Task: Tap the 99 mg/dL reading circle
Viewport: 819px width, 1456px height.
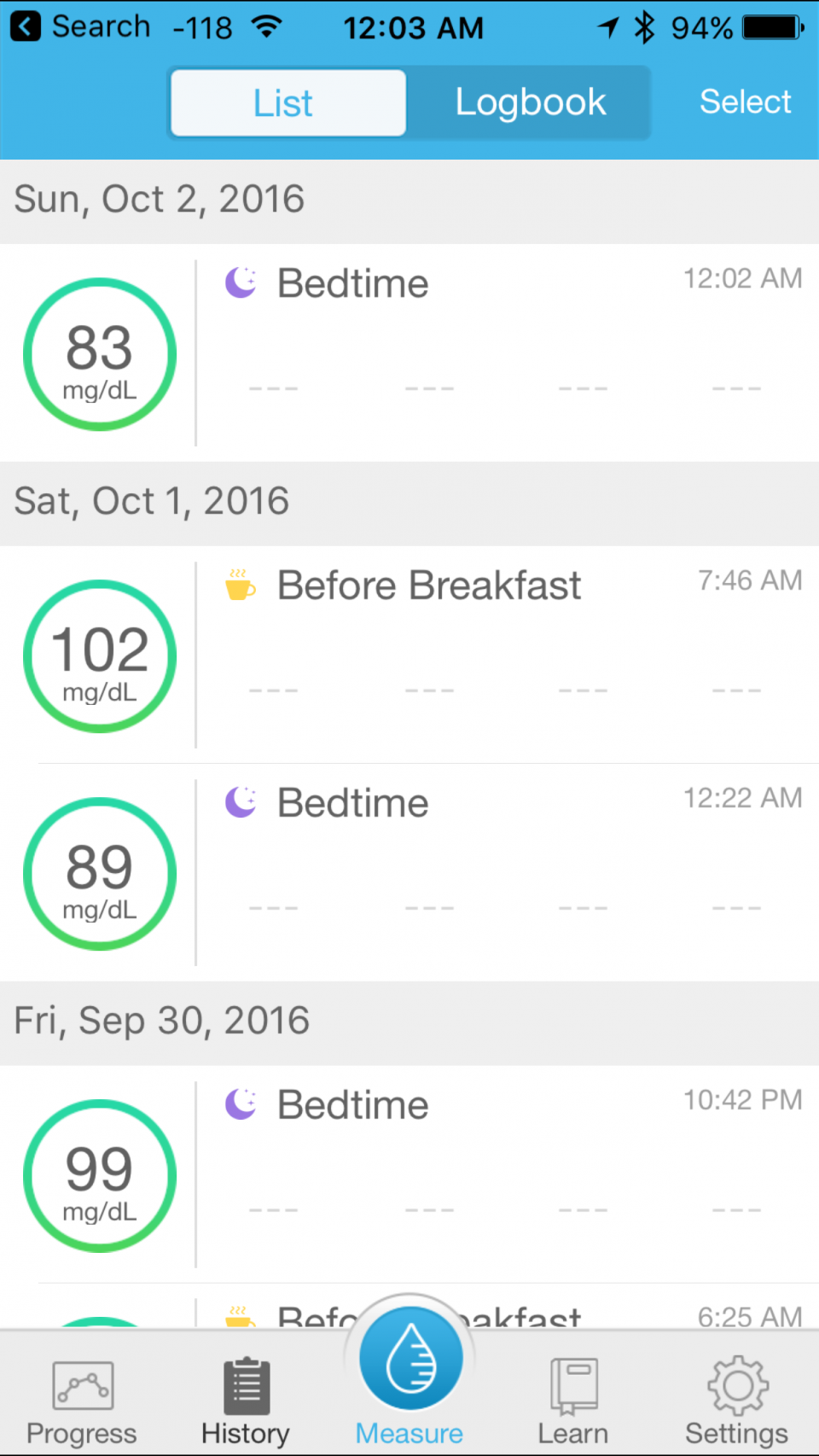Action: (100, 1176)
